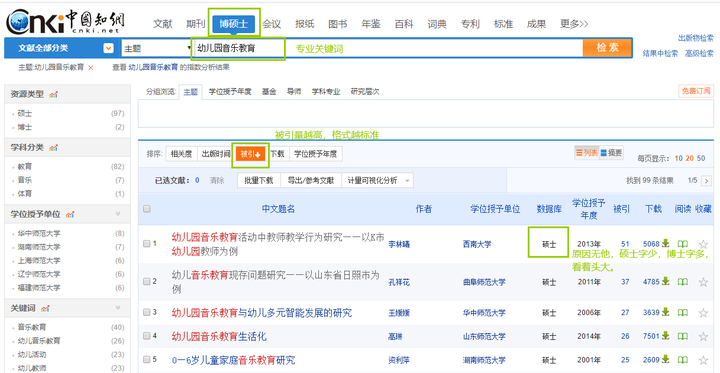The image size is (720, 373).
Task: Open chart icon beside 学位授予单位
Action: [x=70, y=214]
